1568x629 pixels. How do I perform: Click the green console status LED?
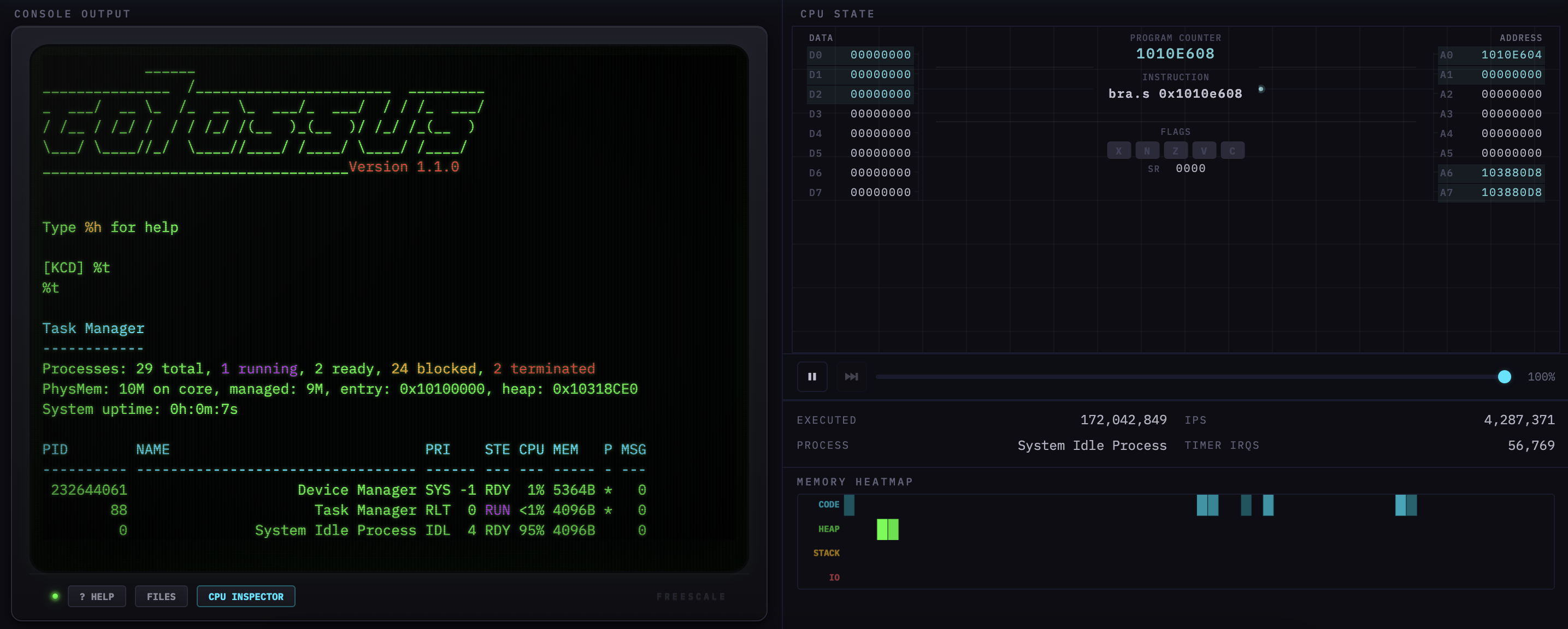point(55,596)
